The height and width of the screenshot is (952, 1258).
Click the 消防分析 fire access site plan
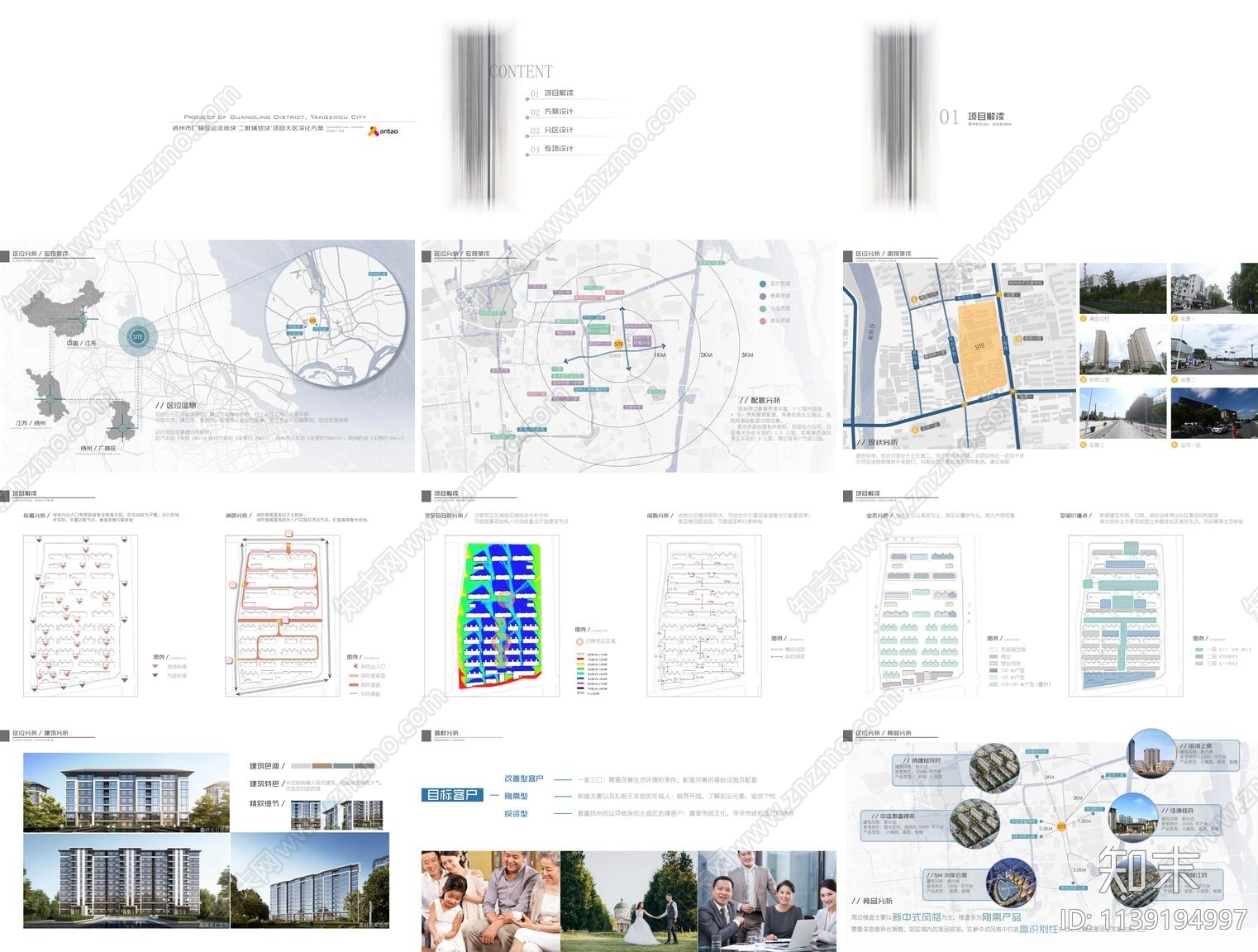click(x=283, y=616)
